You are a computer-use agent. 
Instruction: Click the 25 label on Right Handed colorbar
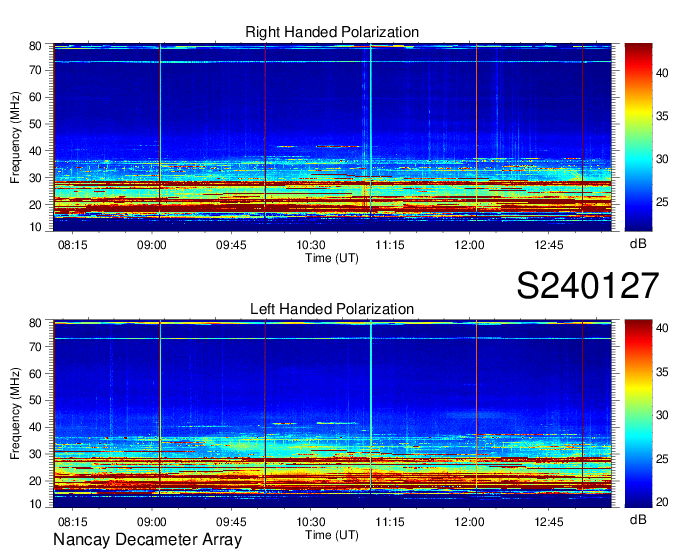point(662,202)
